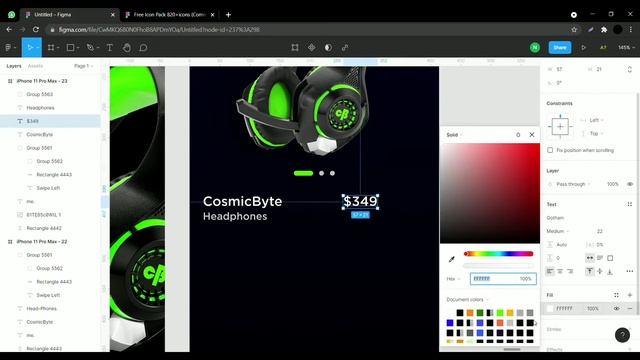The image size is (640, 360).
Task: Click the blend mode droplet icon
Action: tap(518, 135)
